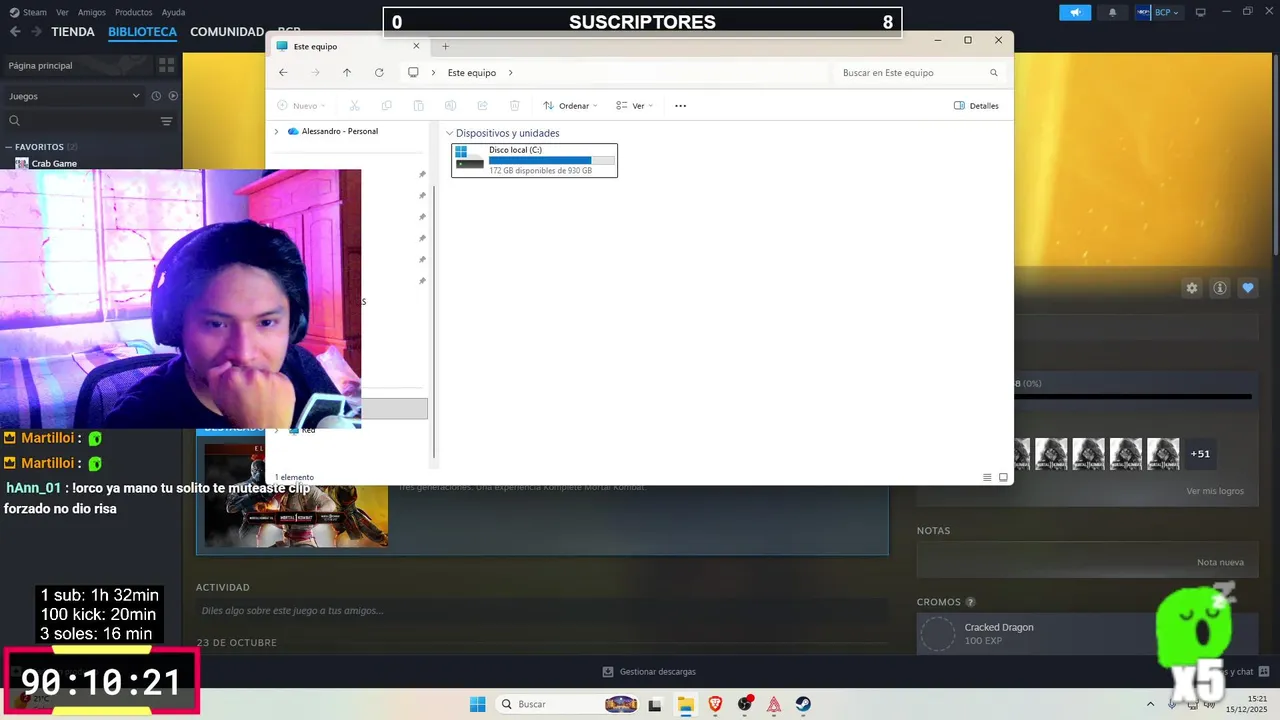Select the Cracked Dragon trading card
This screenshot has width=1280, height=720.
click(x=1088, y=633)
